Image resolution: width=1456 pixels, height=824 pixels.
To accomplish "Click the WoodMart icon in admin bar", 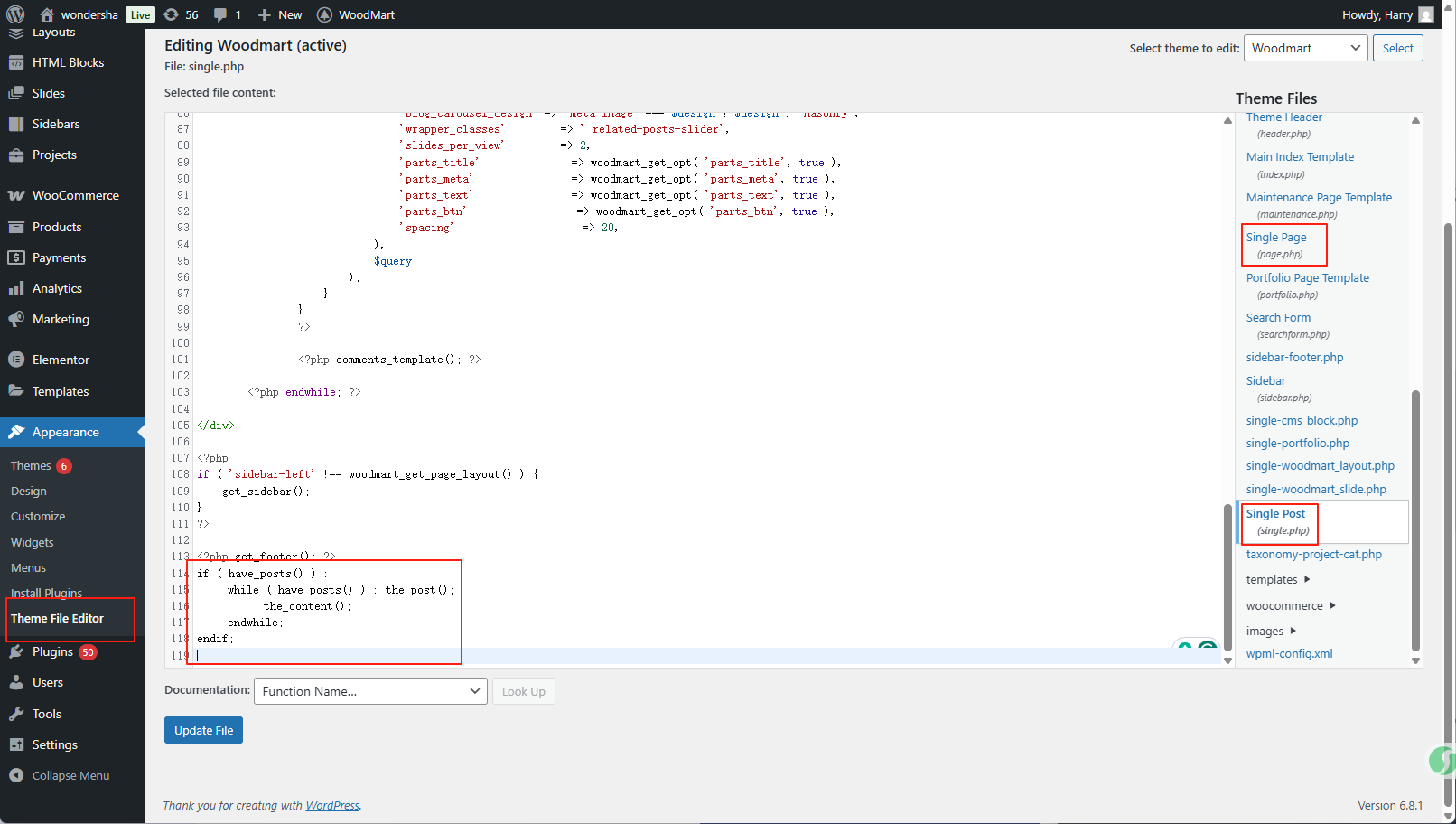I will [x=325, y=14].
